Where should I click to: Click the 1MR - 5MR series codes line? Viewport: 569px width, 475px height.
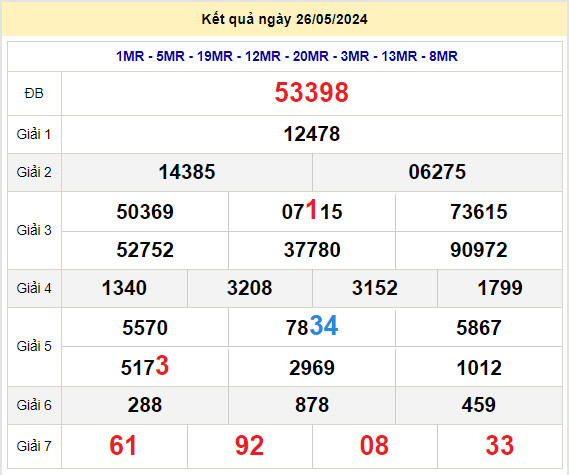tap(287, 56)
